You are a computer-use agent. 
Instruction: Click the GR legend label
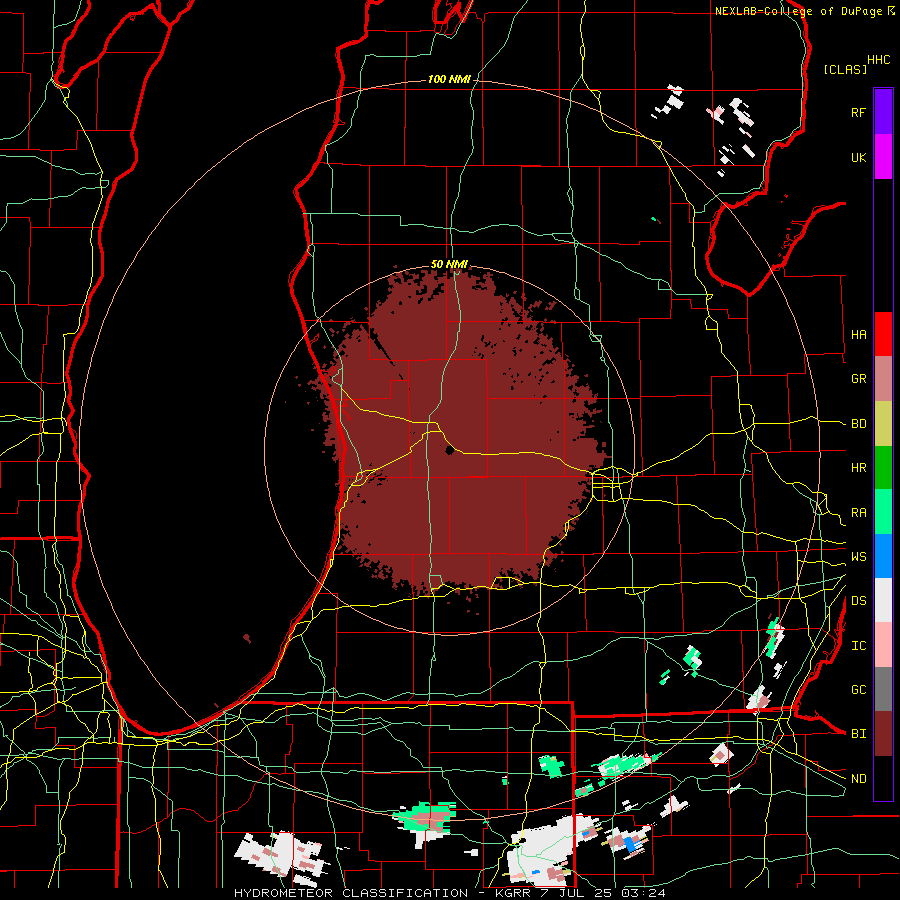(x=858, y=379)
